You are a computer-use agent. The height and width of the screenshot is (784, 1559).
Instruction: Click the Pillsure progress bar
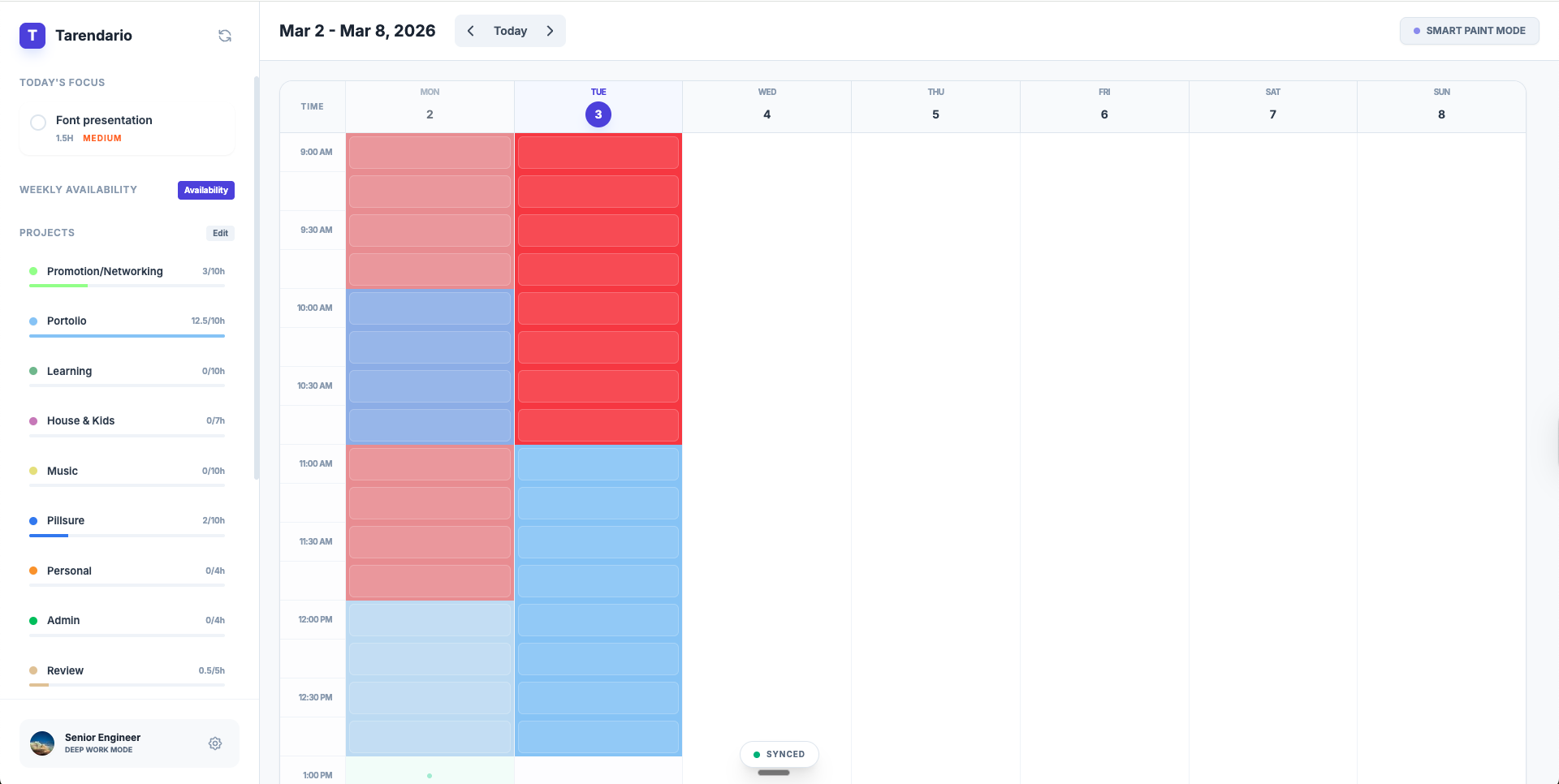tap(127, 536)
